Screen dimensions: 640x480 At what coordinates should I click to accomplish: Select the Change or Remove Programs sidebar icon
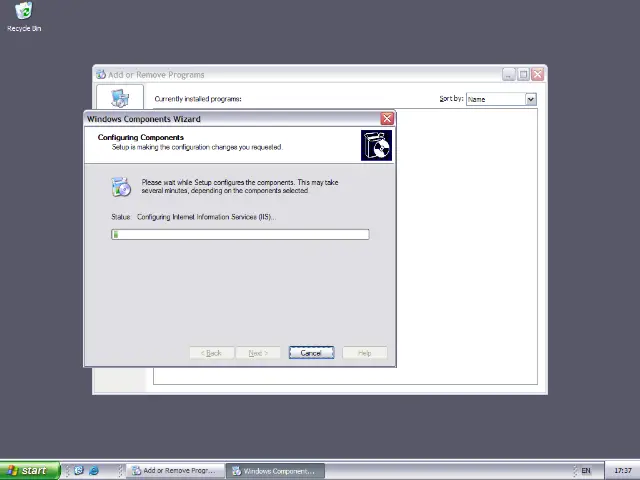coord(120,98)
